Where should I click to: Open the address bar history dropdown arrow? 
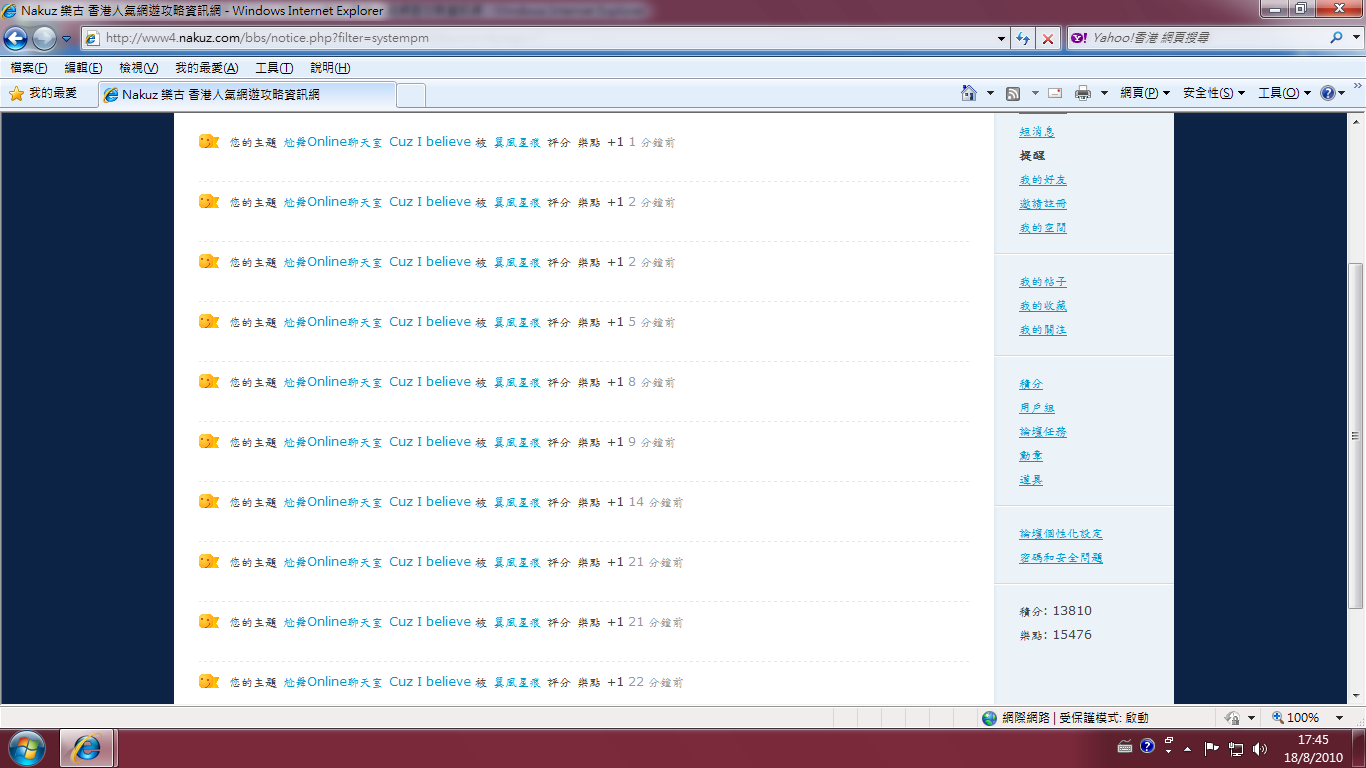coord(1002,39)
